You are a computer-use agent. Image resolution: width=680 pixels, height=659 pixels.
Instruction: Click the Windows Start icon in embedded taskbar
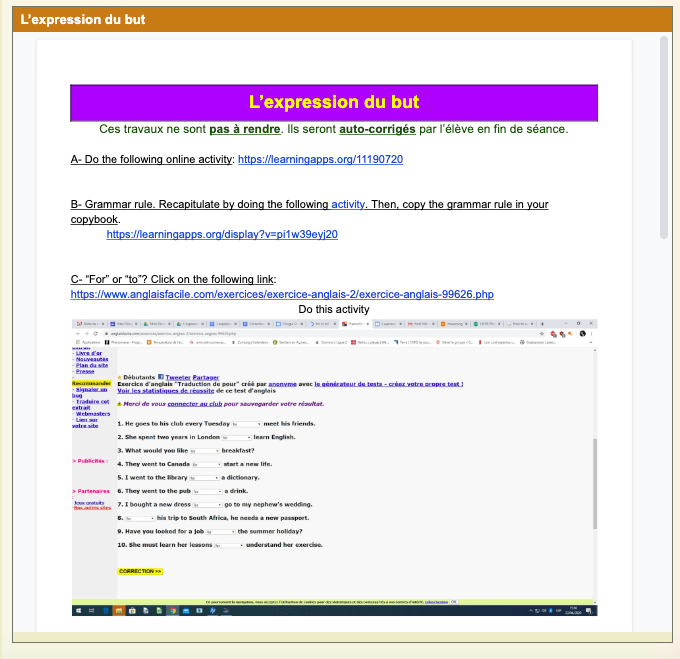click(x=77, y=610)
